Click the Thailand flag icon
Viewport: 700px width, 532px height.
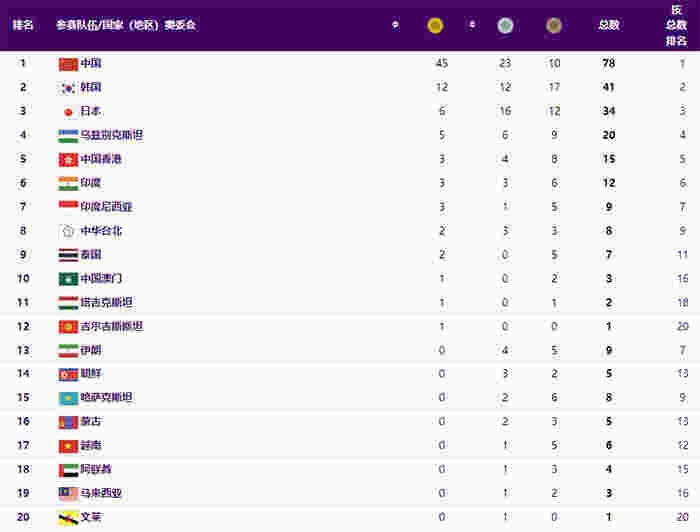click(68, 255)
